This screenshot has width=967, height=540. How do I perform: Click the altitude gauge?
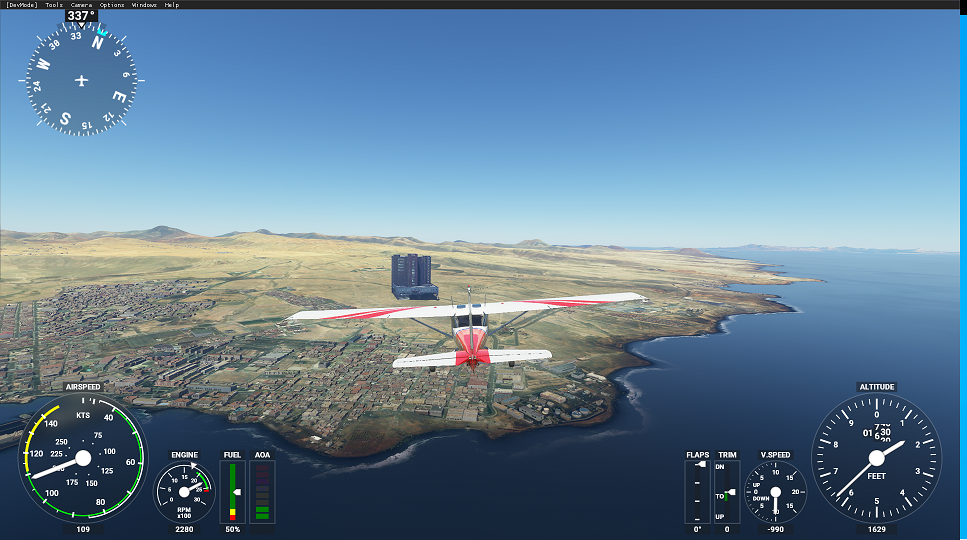point(876,458)
